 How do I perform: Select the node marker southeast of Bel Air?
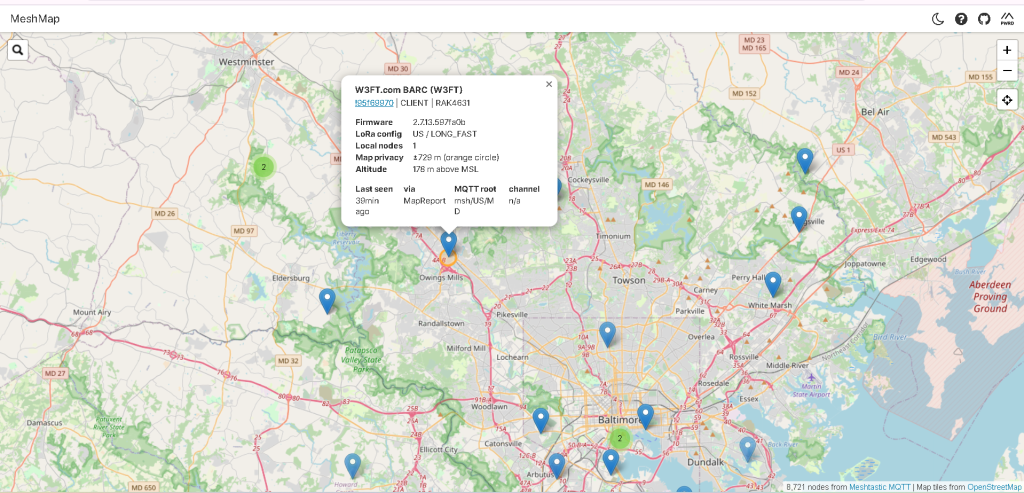(805, 159)
